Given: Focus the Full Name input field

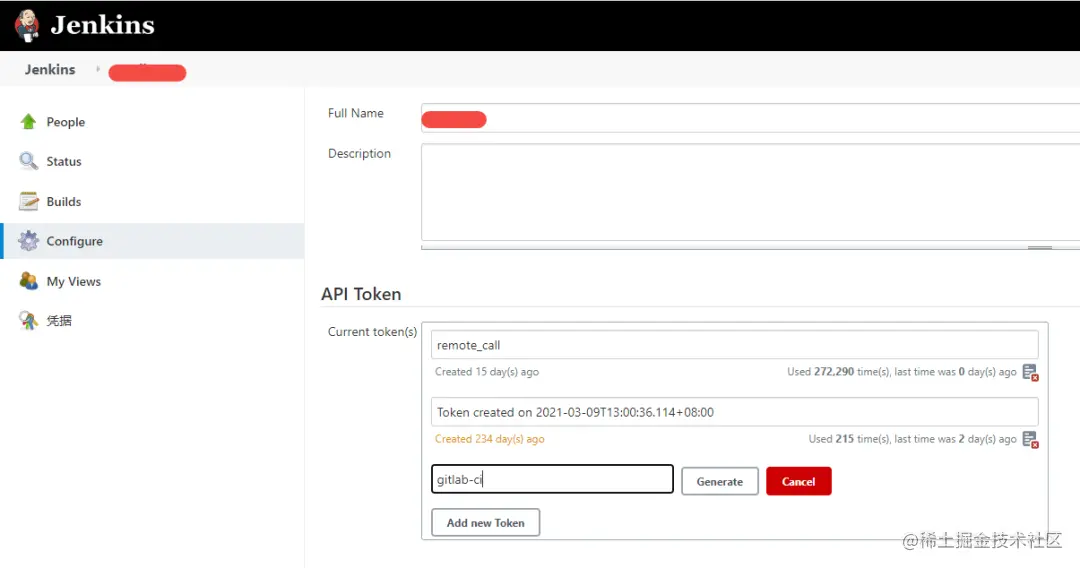Looking at the screenshot, I should 750,118.
